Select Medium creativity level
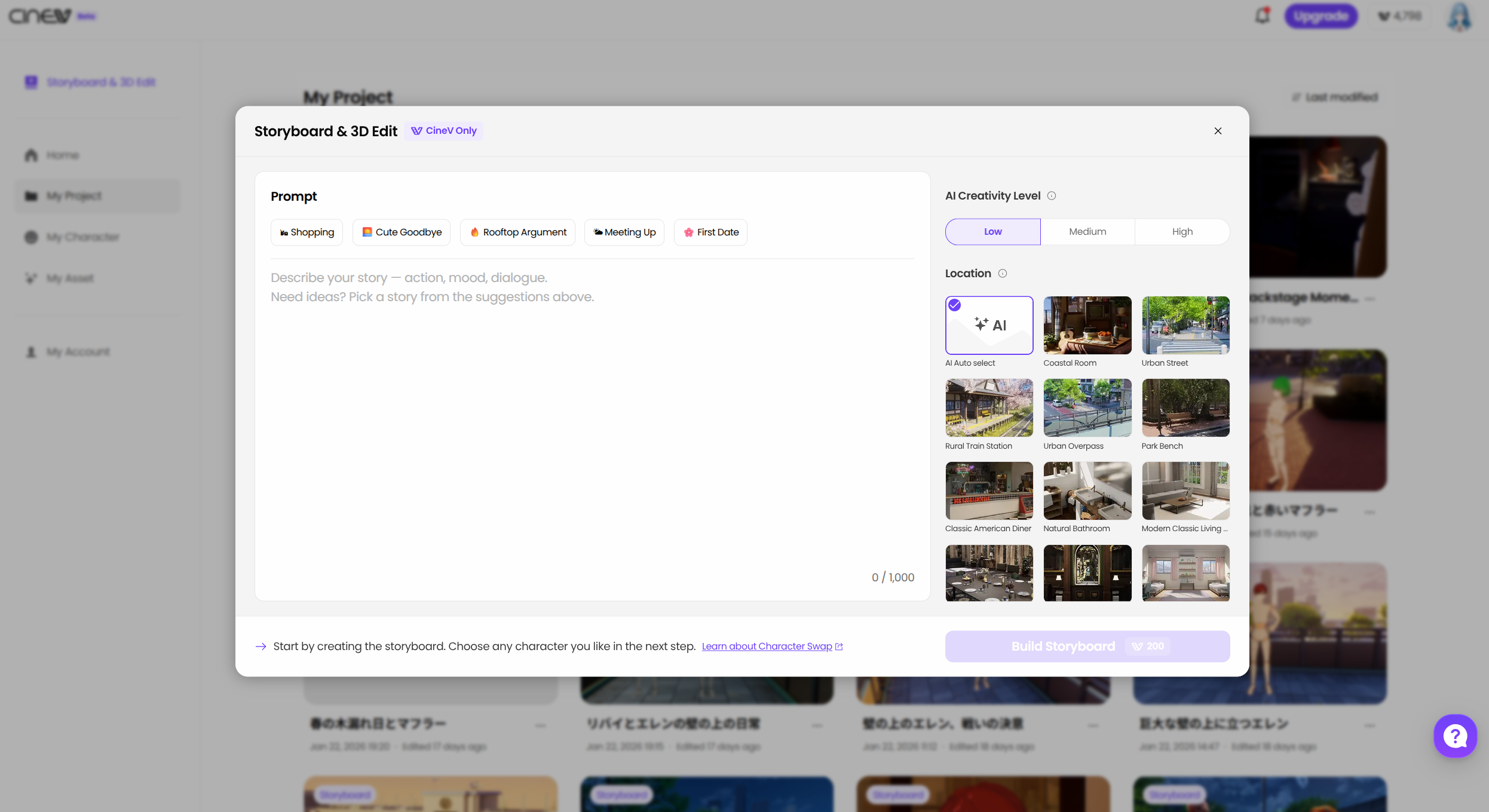 tap(1087, 232)
